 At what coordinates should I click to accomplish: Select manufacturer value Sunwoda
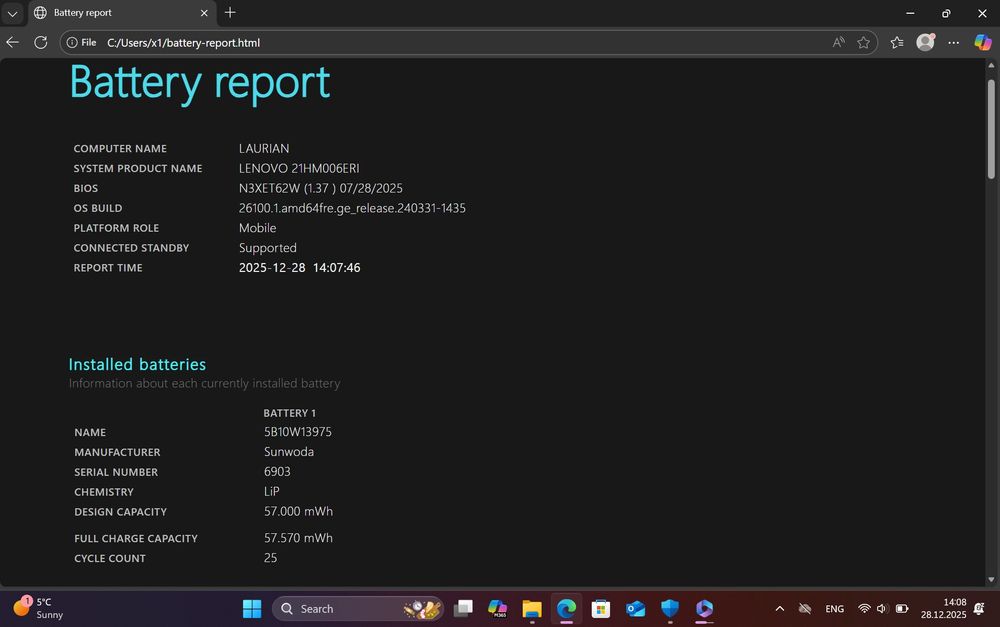click(289, 452)
